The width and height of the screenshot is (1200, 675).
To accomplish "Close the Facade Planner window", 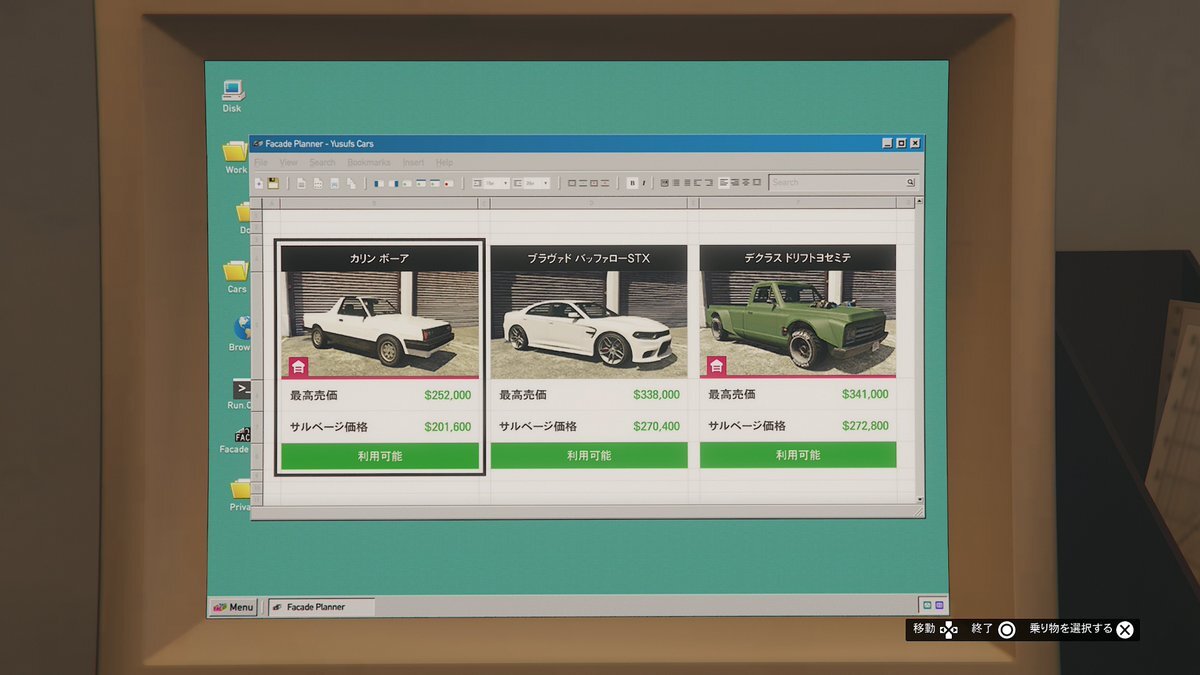I will click(x=915, y=143).
